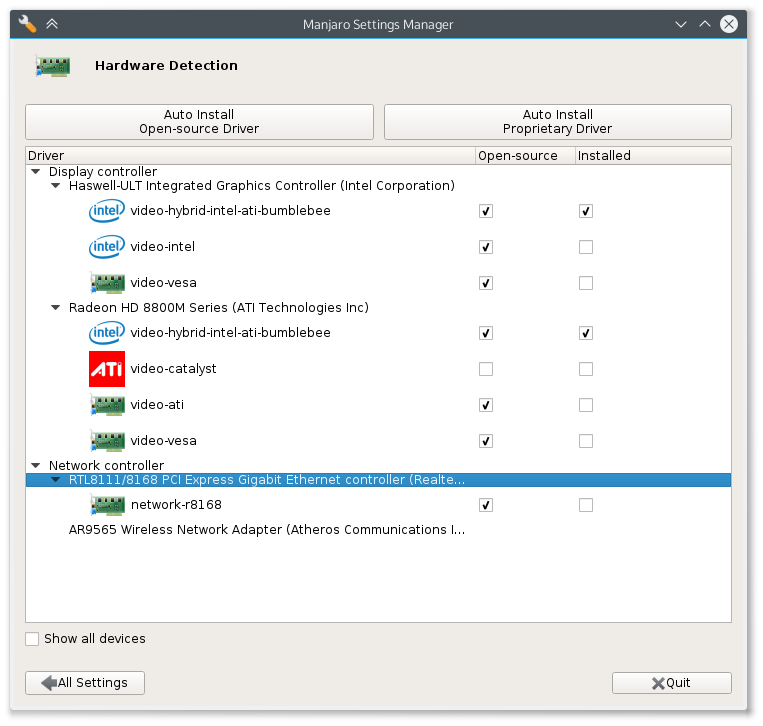Click the double up-chevron title bar icon

pyautogui.click(x=52, y=24)
